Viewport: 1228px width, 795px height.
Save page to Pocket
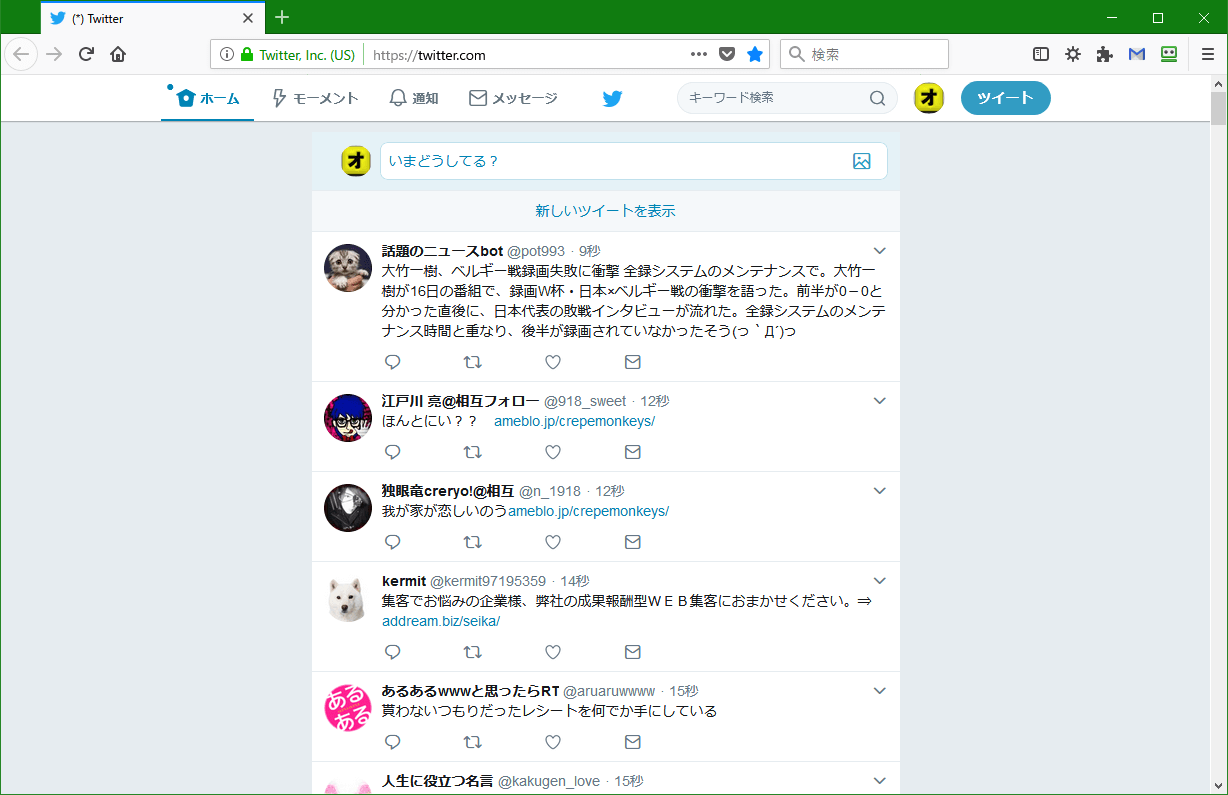click(x=728, y=54)
